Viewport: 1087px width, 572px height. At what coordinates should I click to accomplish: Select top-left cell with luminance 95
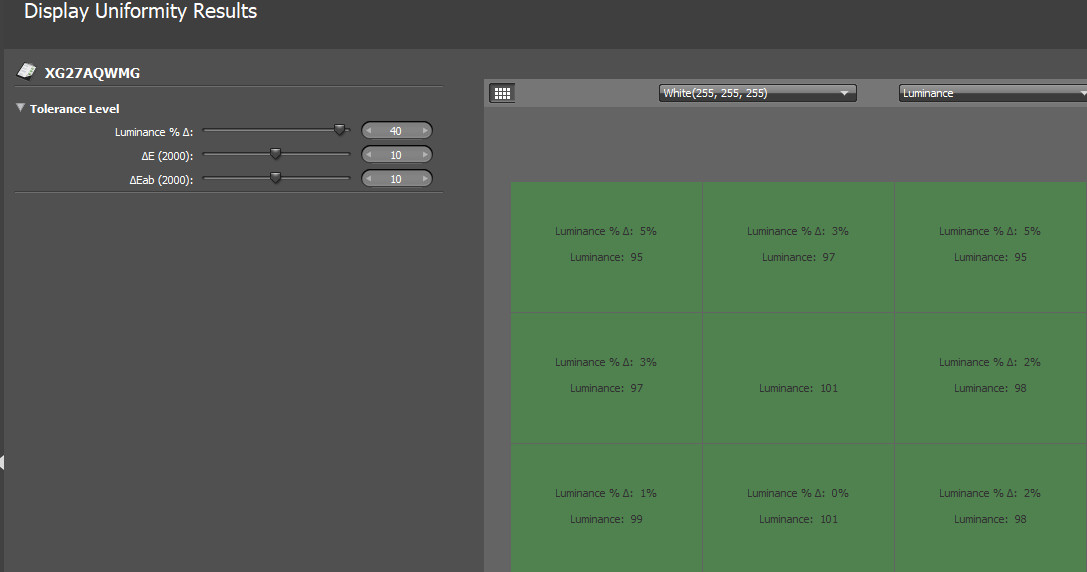[x=606, y=246]
